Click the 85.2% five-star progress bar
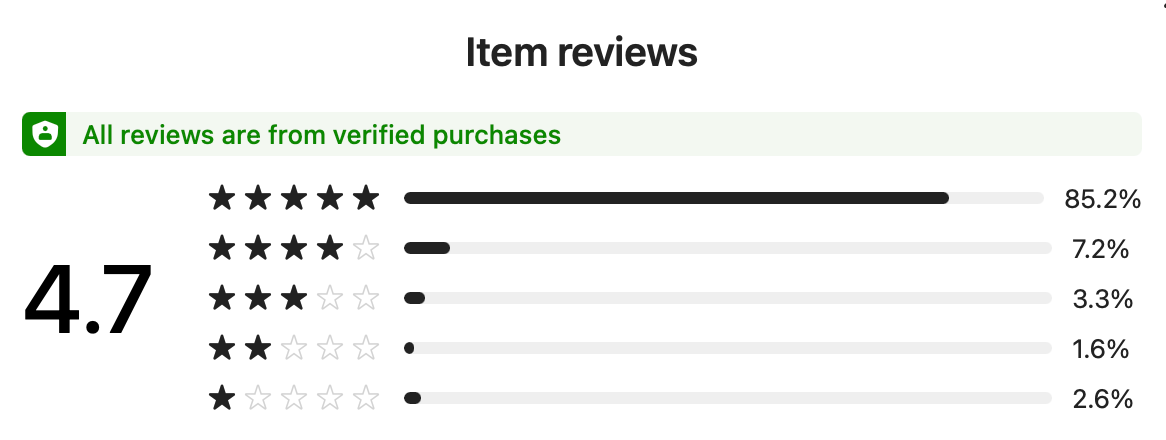This screenshot has width=1166, height=440. (x=727, y=198)
